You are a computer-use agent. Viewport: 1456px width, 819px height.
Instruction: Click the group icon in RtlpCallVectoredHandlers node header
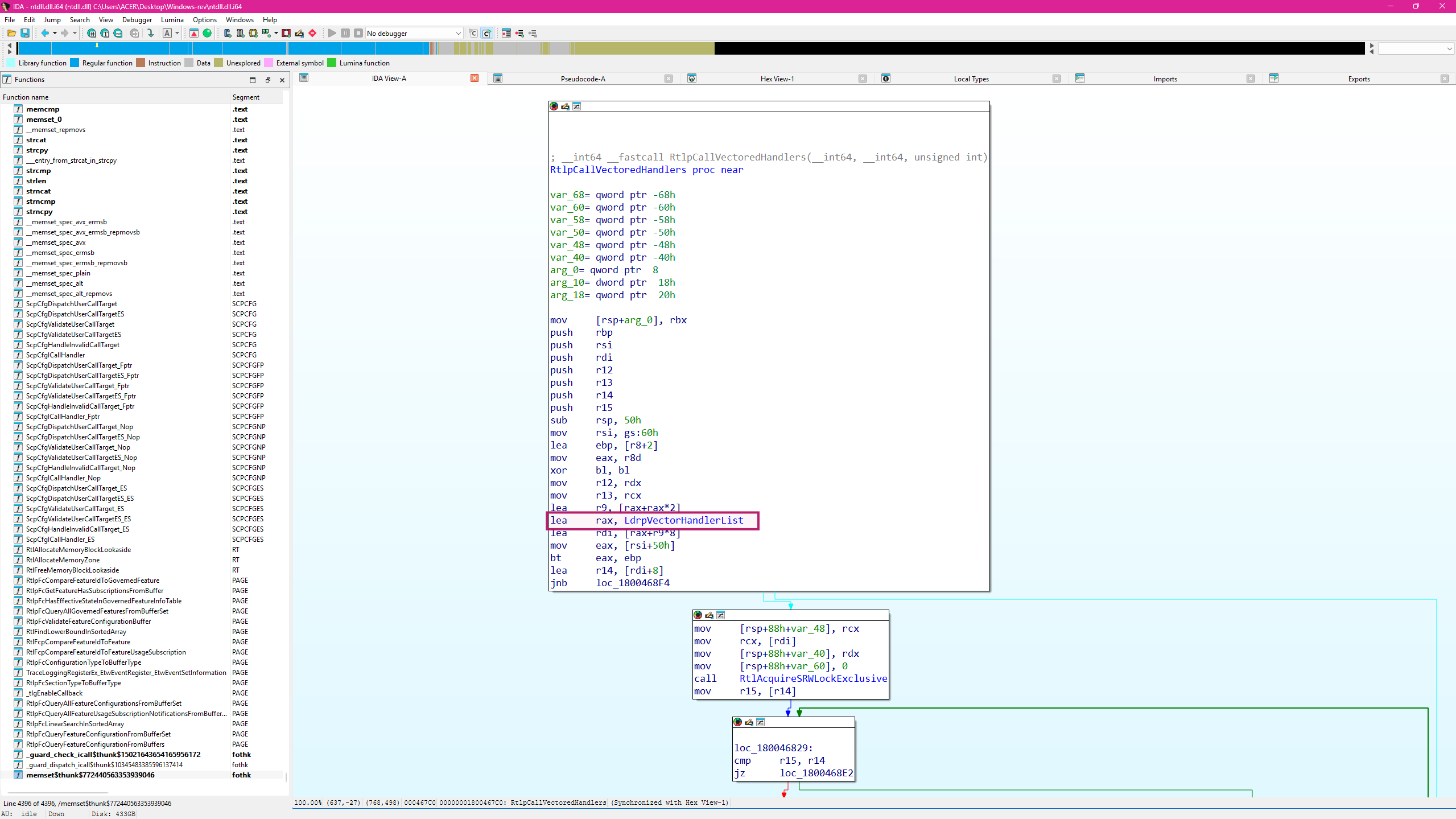[x=576, y=106]
